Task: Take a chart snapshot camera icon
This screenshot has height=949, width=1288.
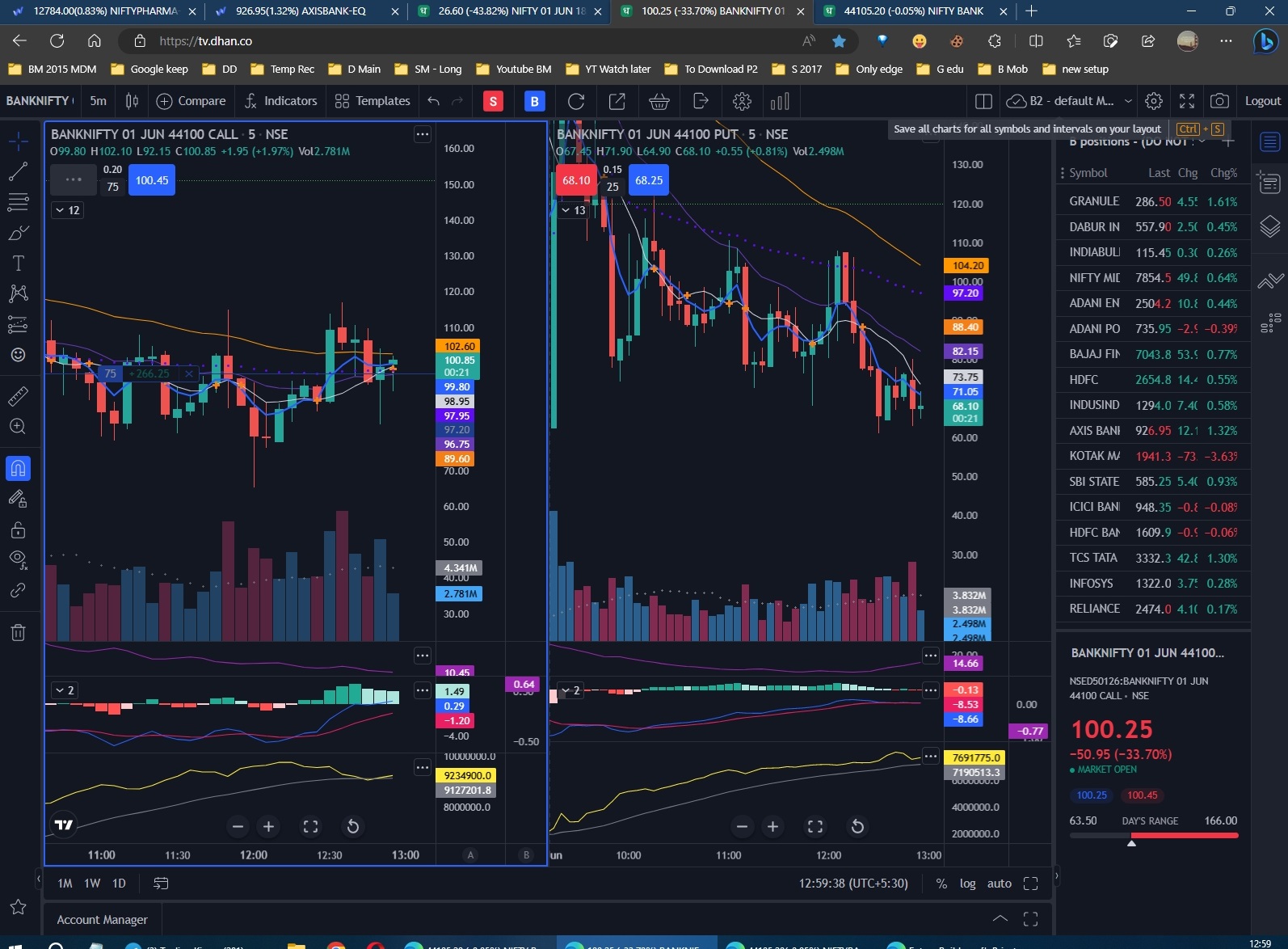Action: click(1220, 101)
